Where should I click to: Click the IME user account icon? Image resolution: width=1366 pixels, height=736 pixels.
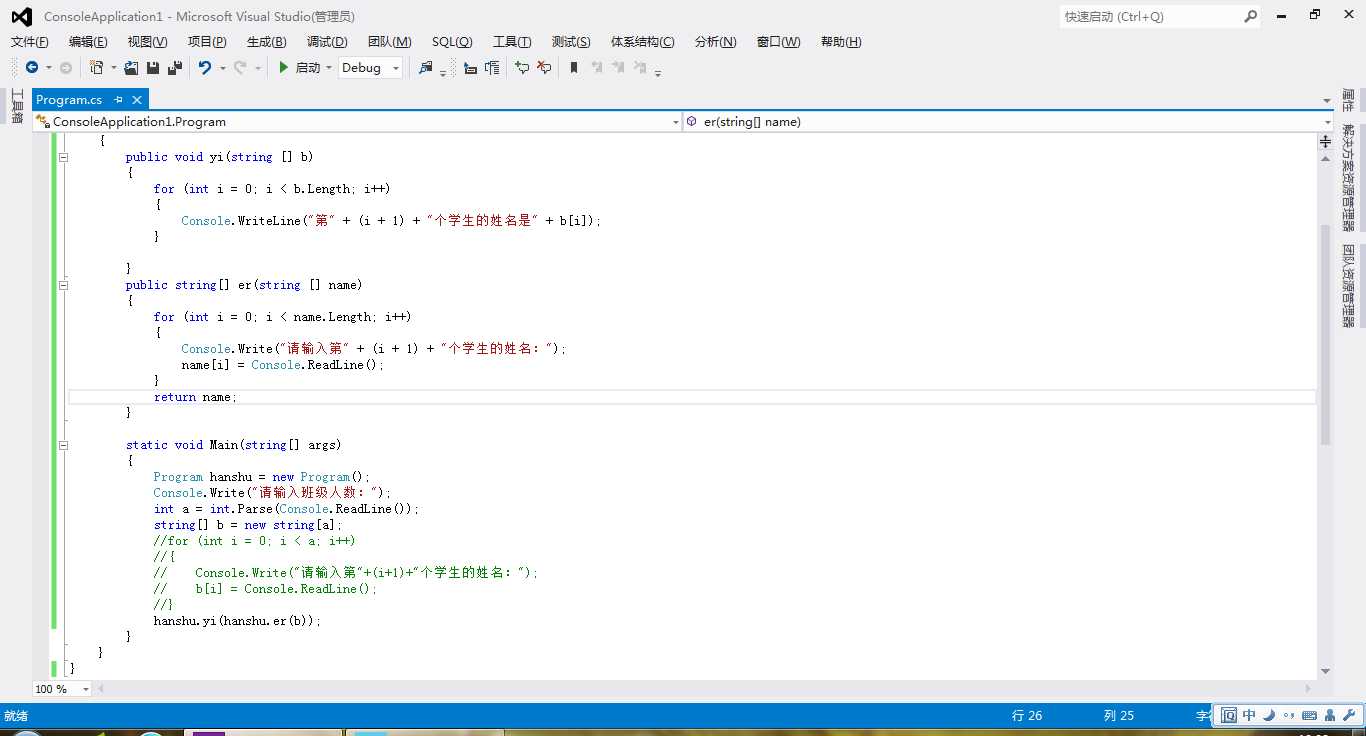pyautogui.click(x=1330, y=715)
